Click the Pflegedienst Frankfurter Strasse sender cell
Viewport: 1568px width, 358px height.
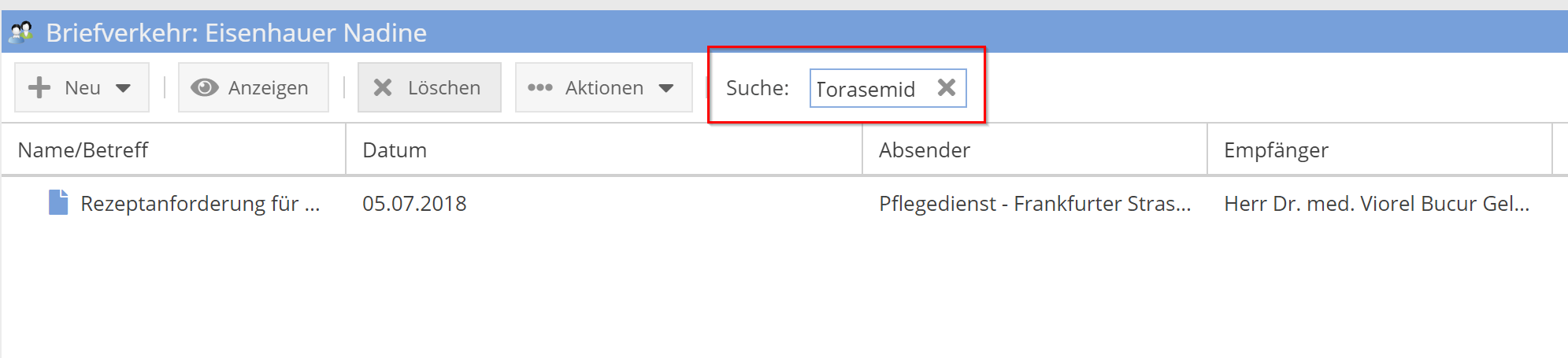click(x=1034, y=204)
